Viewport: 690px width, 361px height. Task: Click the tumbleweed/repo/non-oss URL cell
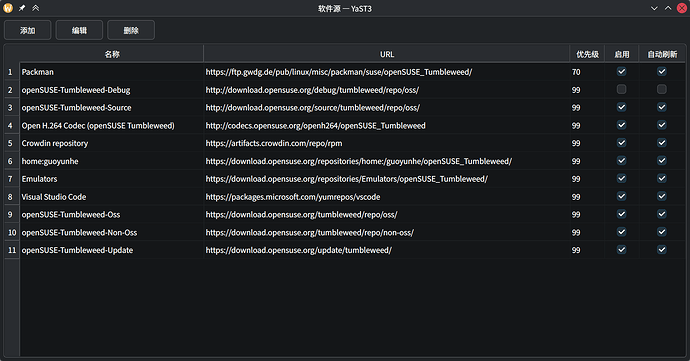click(x=387, y=232)
